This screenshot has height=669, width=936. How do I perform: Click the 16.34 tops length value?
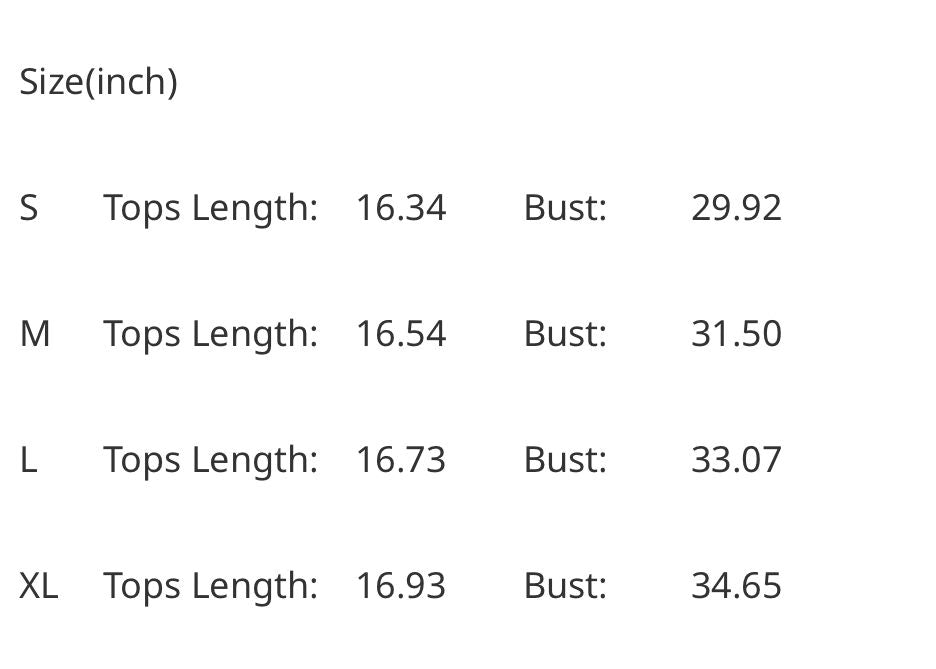[x=401, y=208]
